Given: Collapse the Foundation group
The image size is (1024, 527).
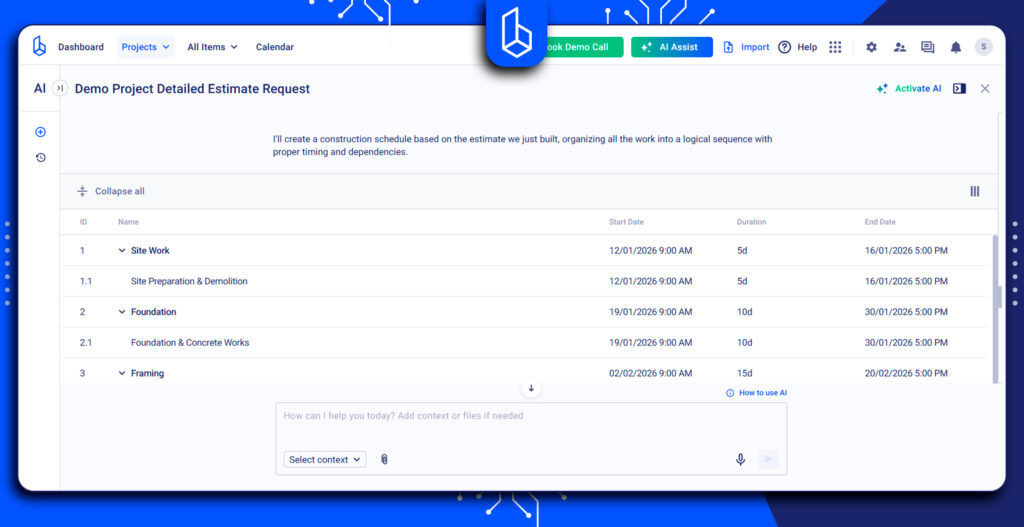Looking at the screenshot, I should [x=121, y=311].
